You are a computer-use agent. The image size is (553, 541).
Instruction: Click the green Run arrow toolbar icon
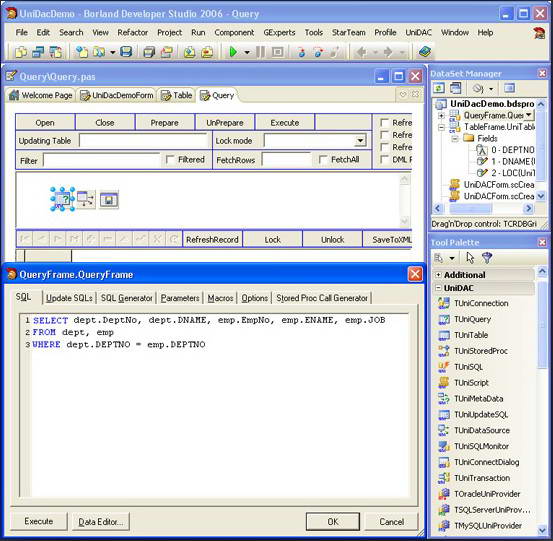tap(233, 52)
